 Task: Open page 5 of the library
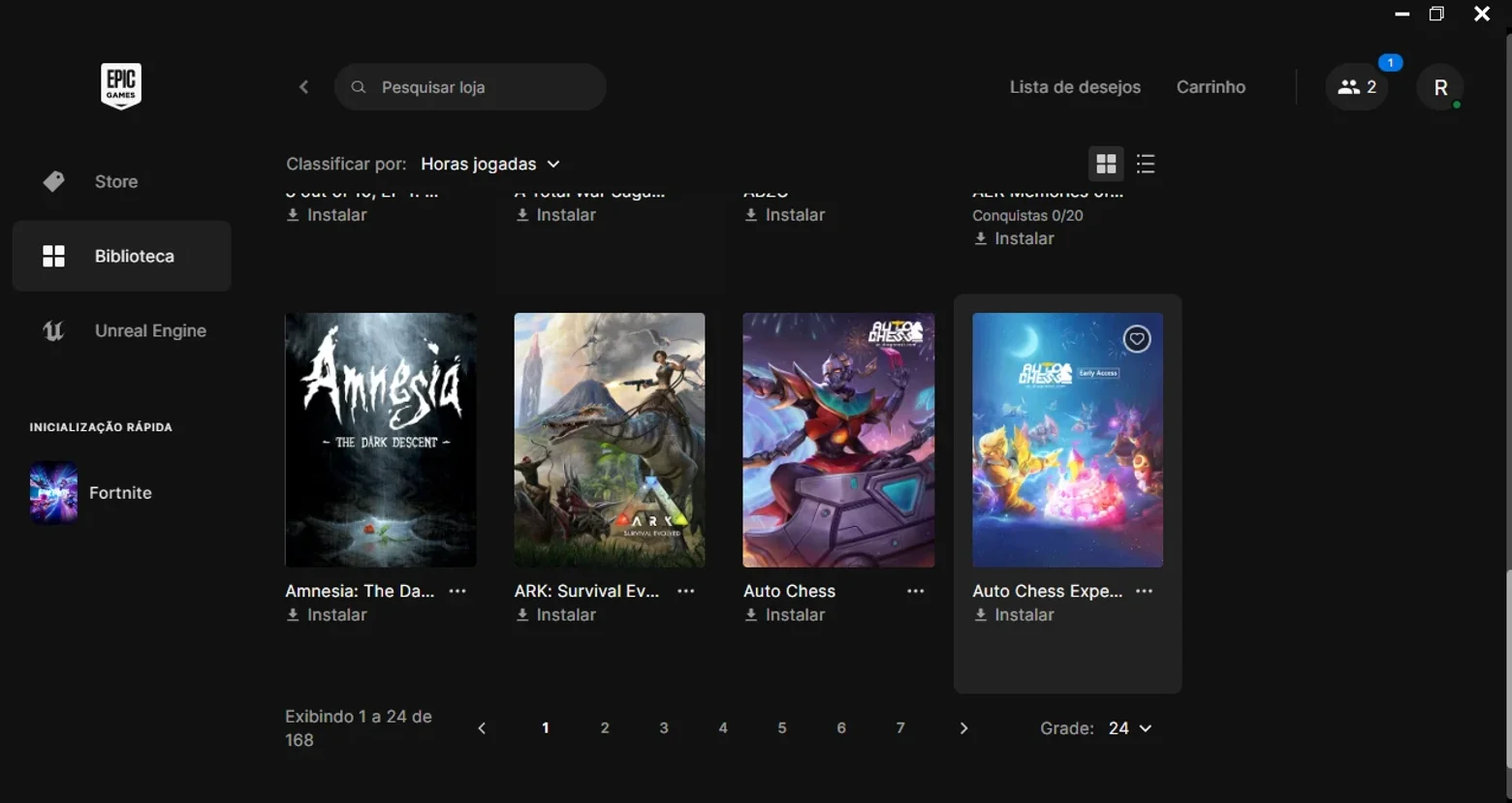click(x=782, y=728)
